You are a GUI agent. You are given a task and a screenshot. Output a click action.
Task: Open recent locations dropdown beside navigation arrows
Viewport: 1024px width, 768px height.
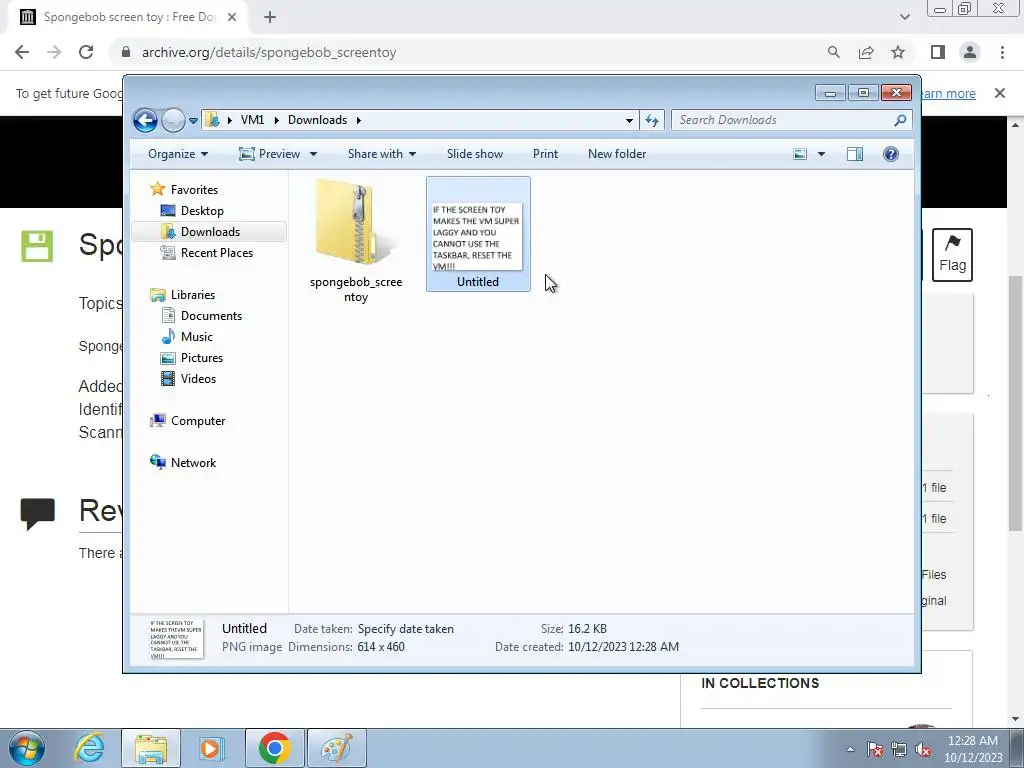pos(193,121)
